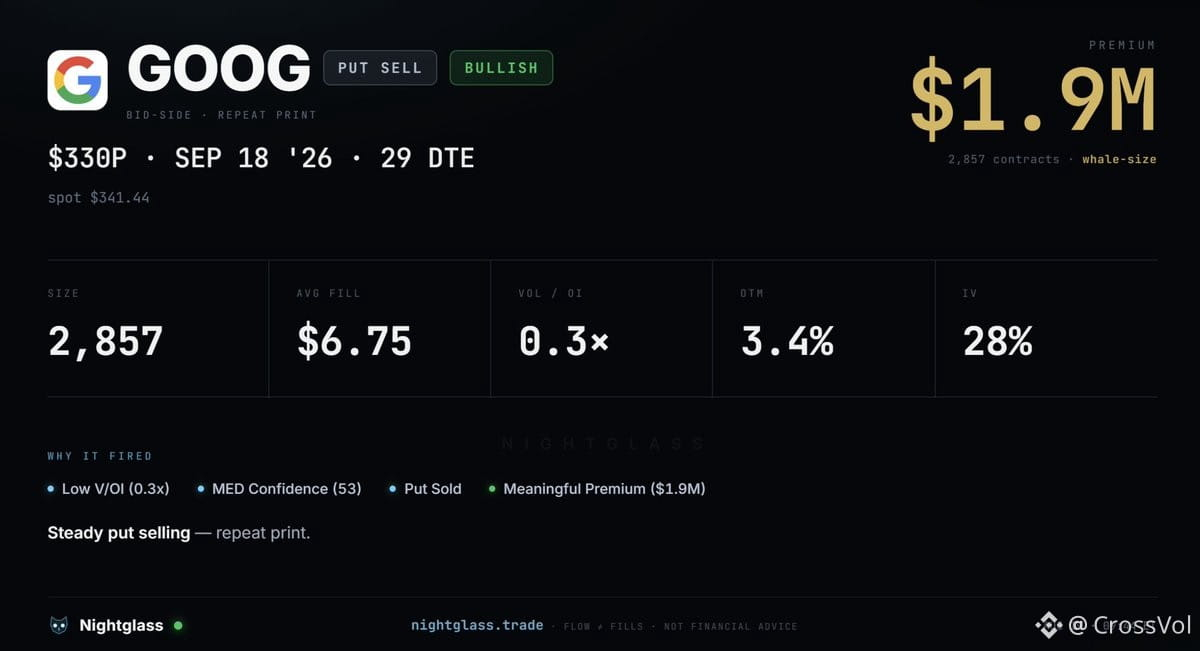Screen dimensions: 1200x651
Task: Click the OTM 3.4% stat cell
Action: (x=824, y=329)
